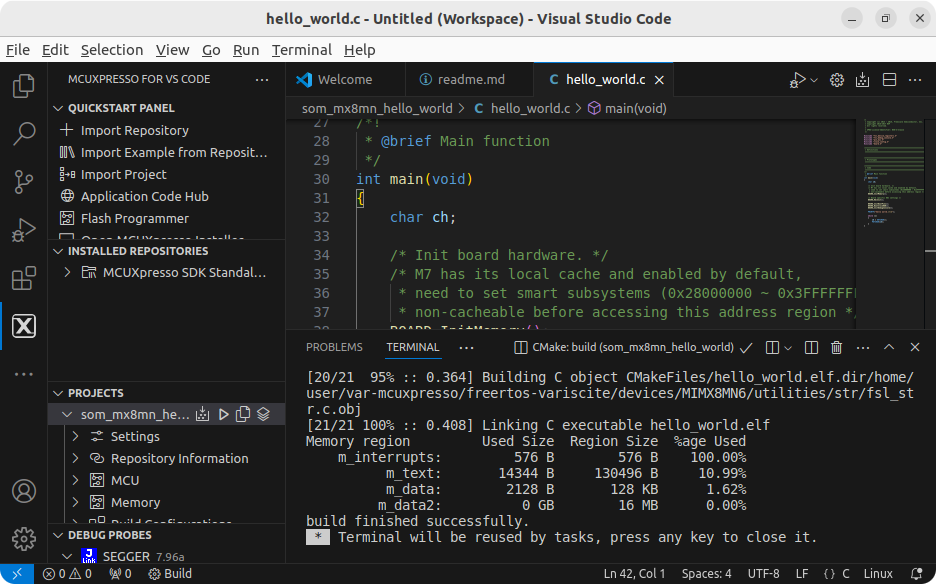Click the build icon on som_mx8mn project row

pos(203,414)
